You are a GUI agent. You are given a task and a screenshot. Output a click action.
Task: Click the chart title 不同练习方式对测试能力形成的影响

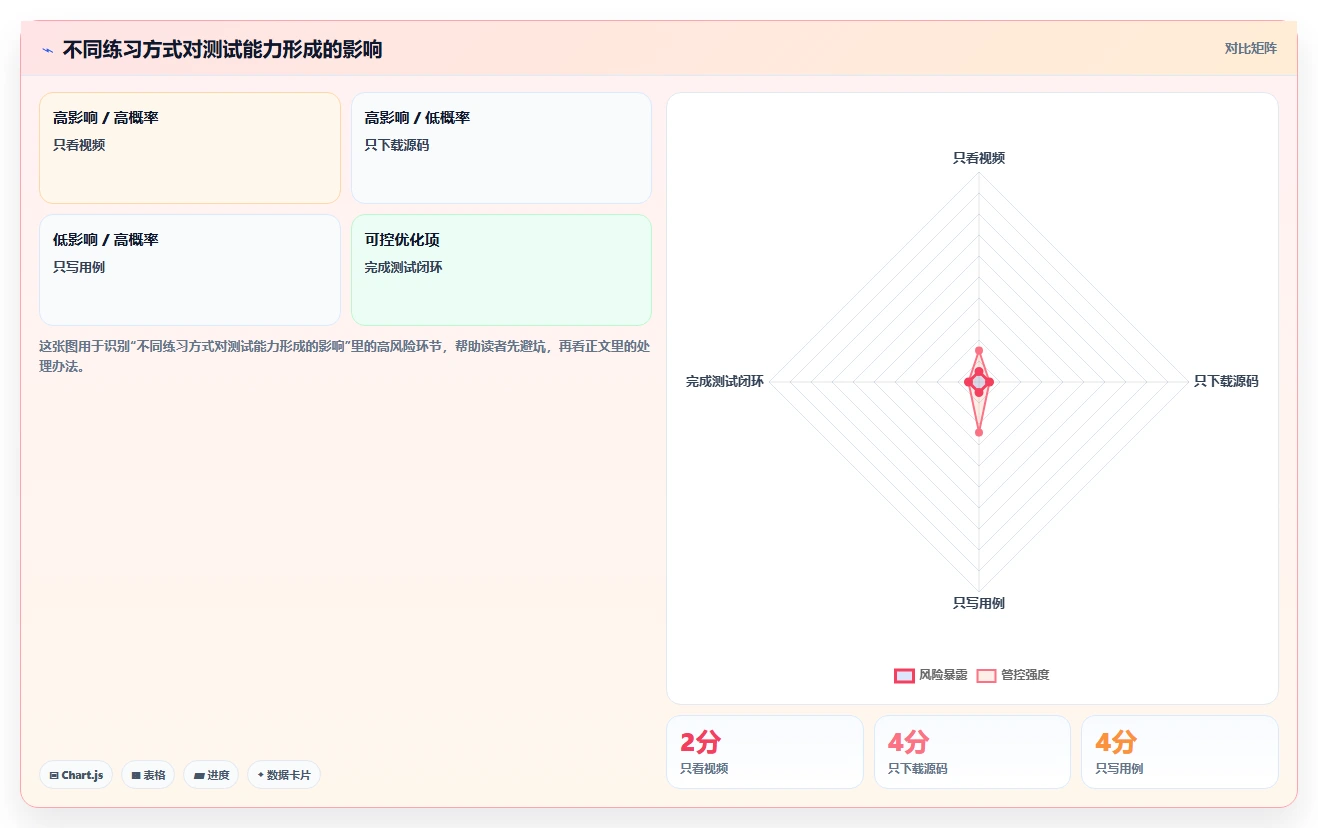(222, 50)
